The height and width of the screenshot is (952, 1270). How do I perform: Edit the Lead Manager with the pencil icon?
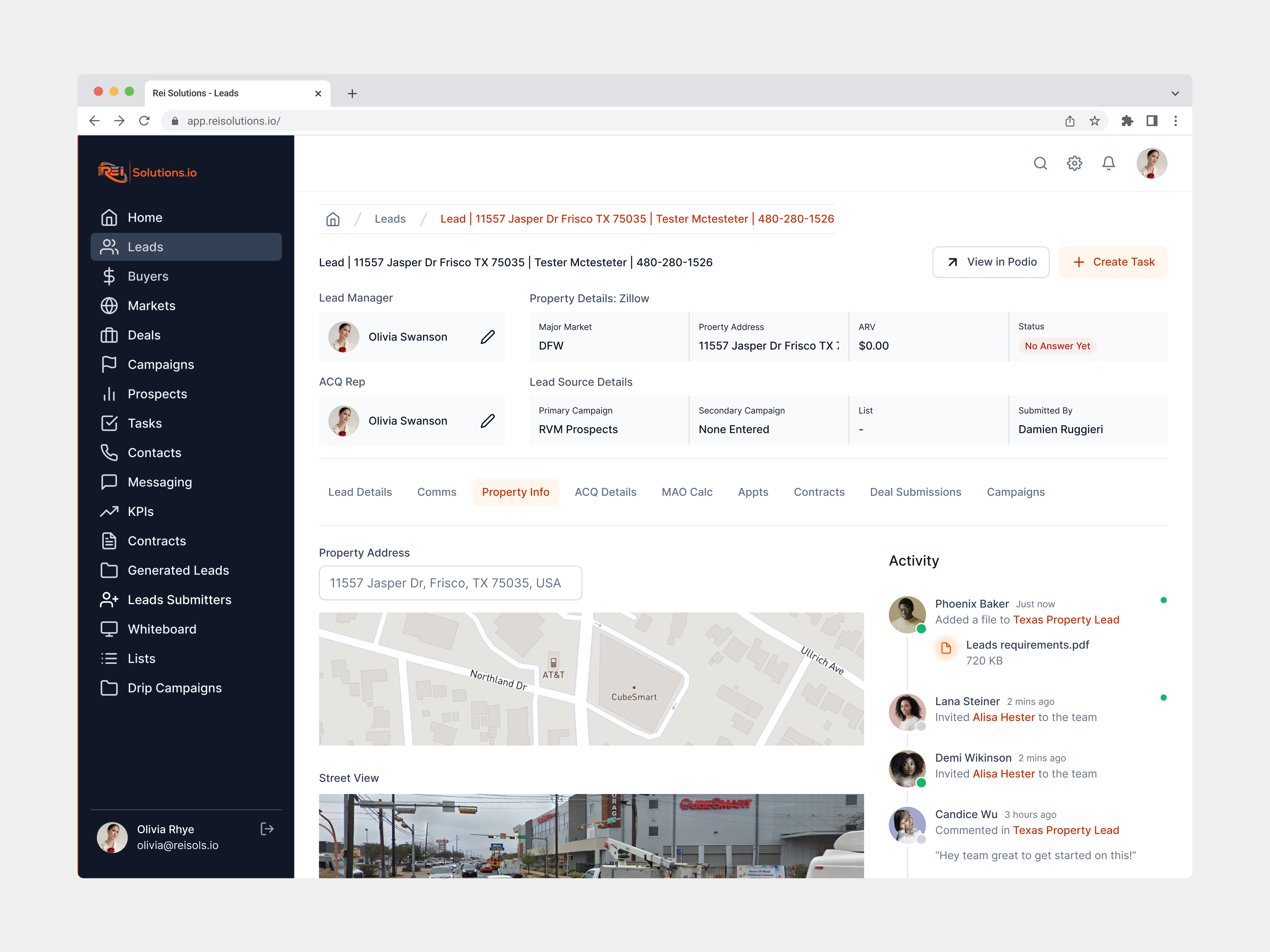tap(487, 337)
